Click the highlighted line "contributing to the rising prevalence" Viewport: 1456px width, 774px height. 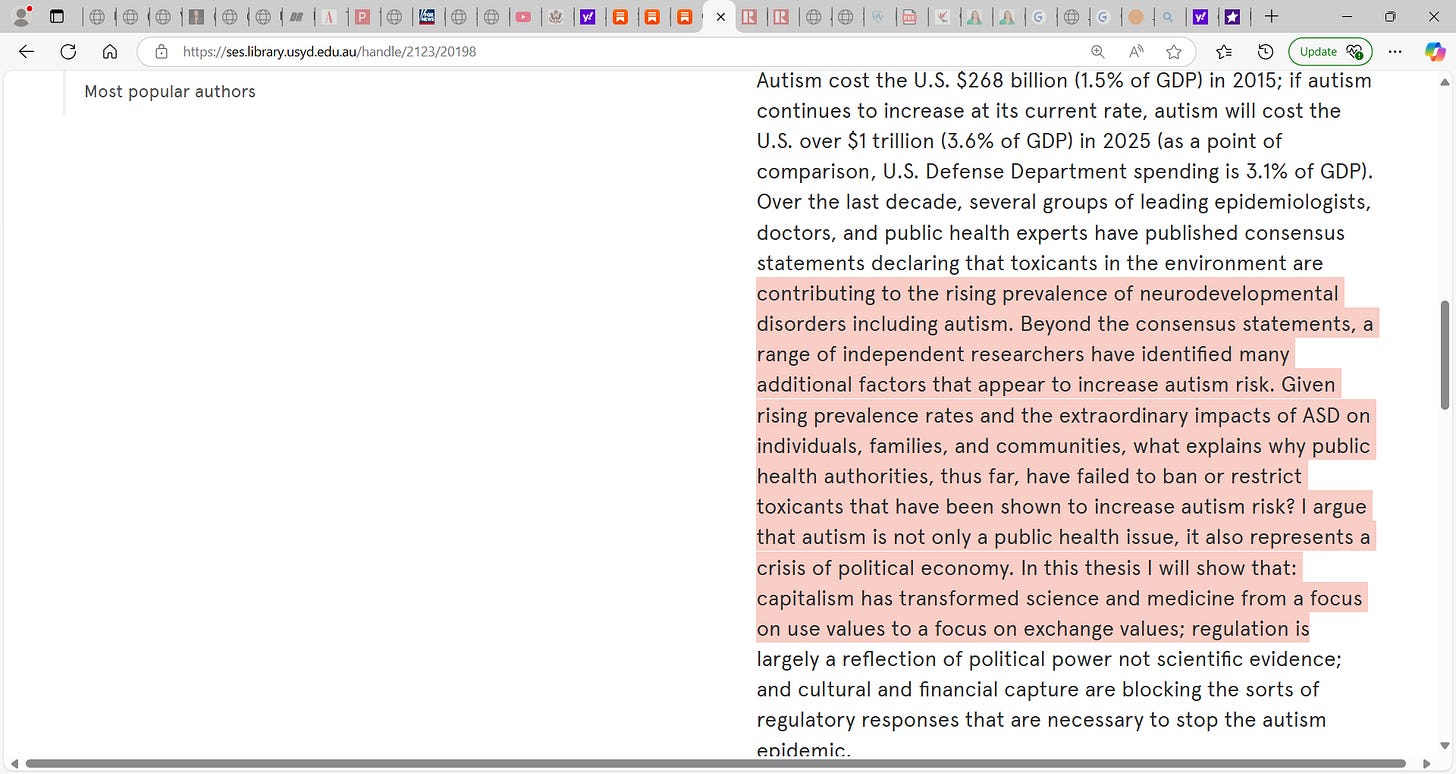(x=1048, y=294)
